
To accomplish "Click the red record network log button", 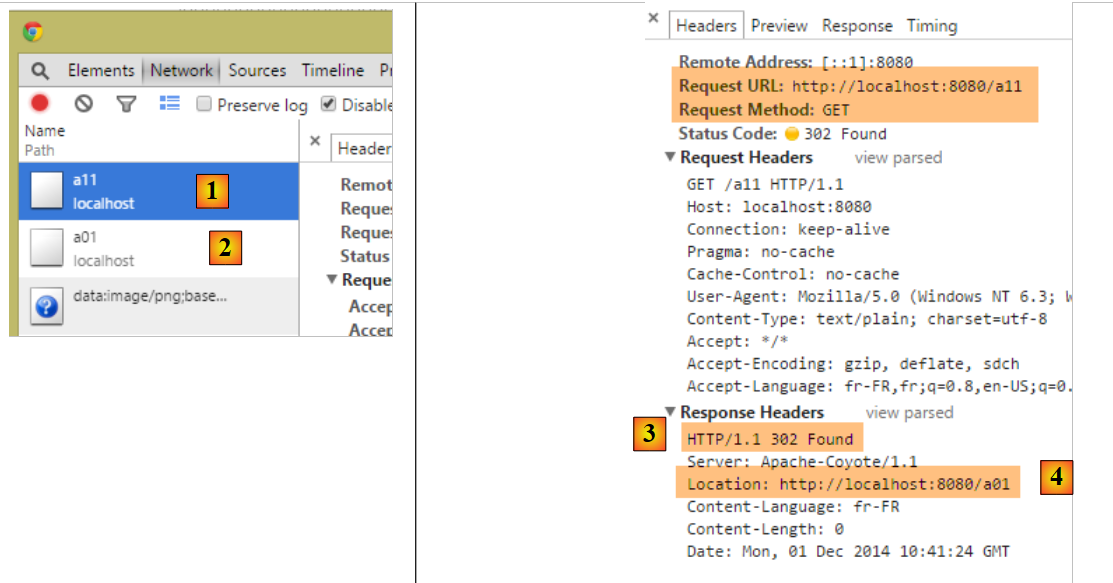I will [40, 103].
